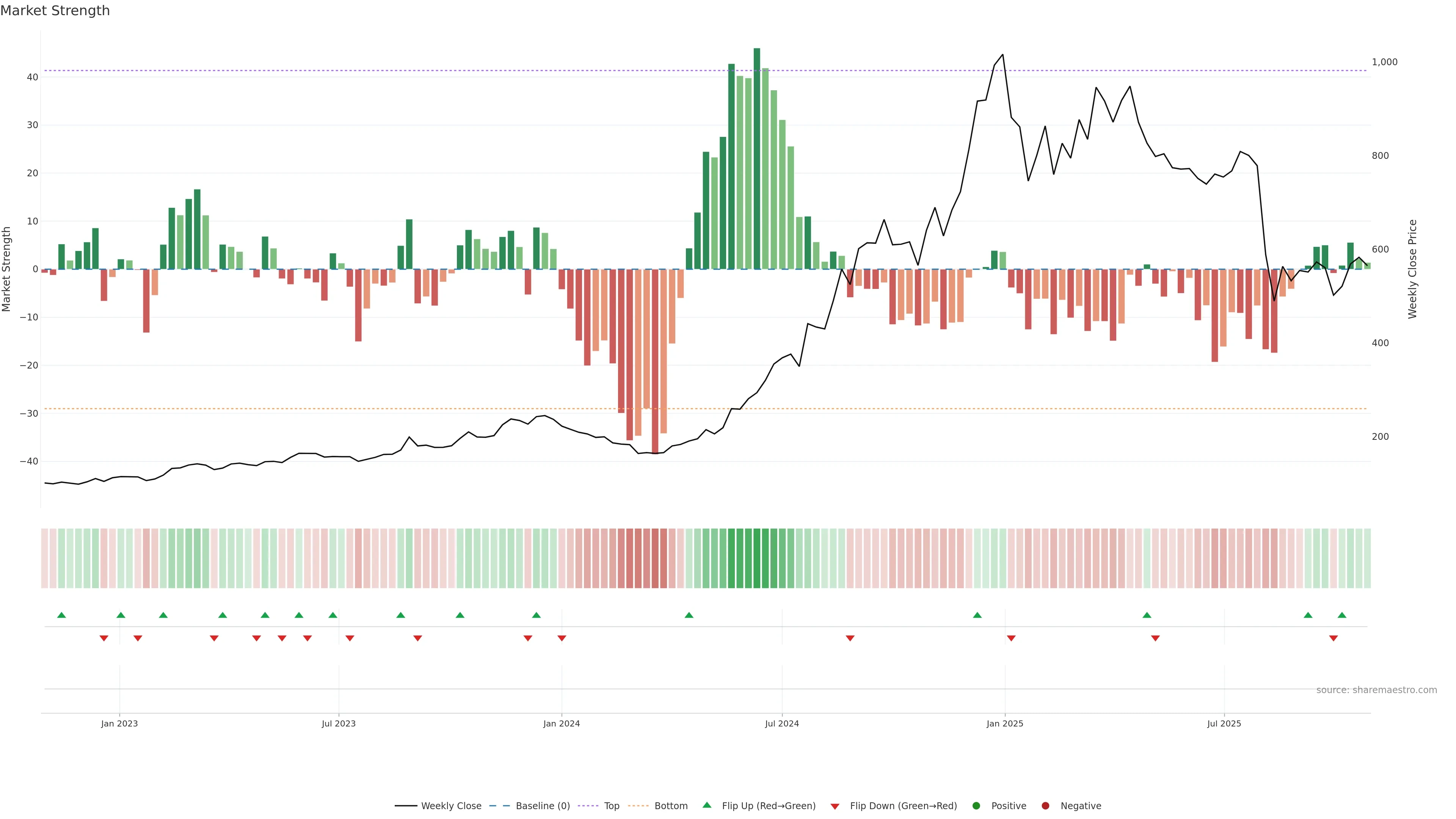Viewport: 1456px width, 819px height.
Task: Click the flip-up triangle just before Jan 2025
Action: (x=977, y=615)
